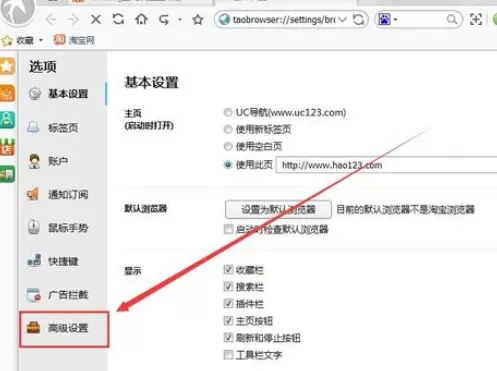This screenshot has width=497, height=371.
Task: Click the undo closed tab icon
Action: pyautogui.click(x=164, y=20)
